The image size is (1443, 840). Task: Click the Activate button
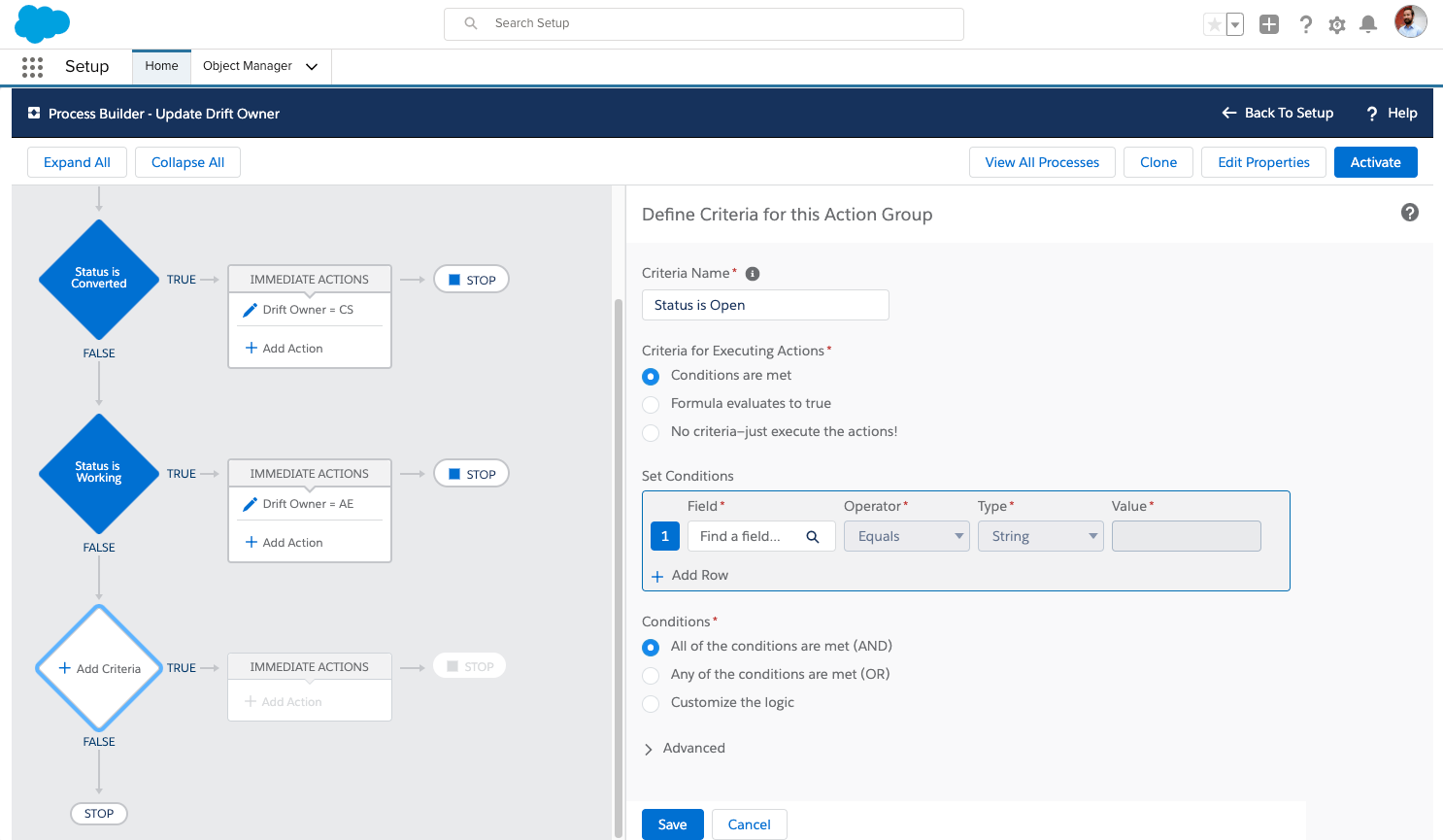(1375, 162)
